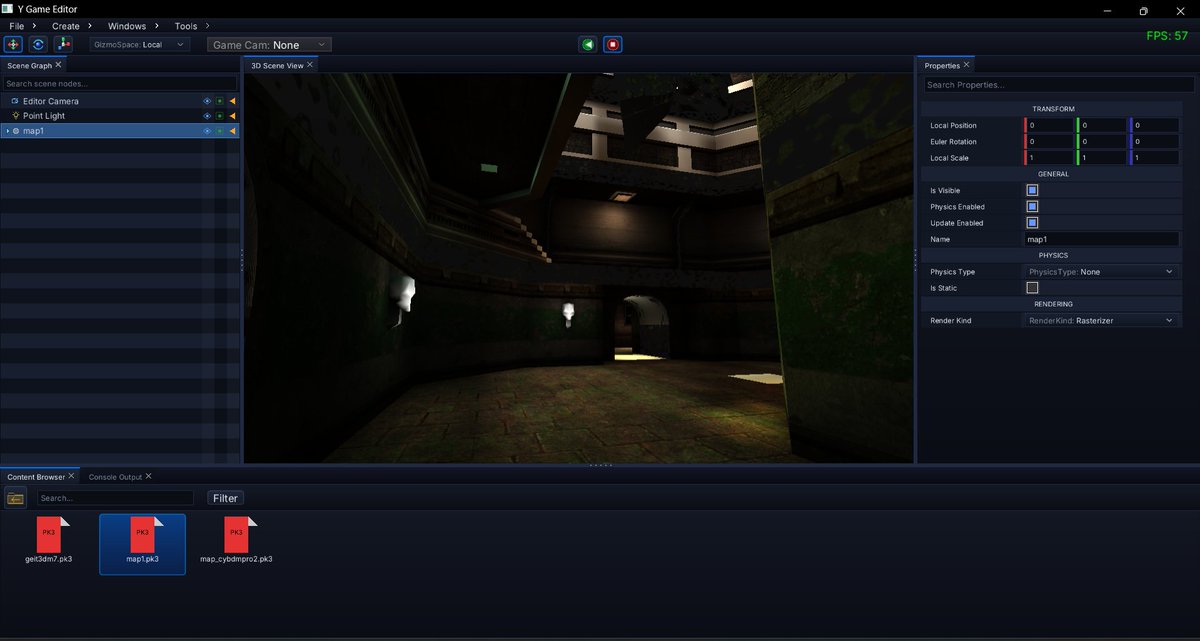
Task: Select the Editor Camera row label
Action: point(51,101)
